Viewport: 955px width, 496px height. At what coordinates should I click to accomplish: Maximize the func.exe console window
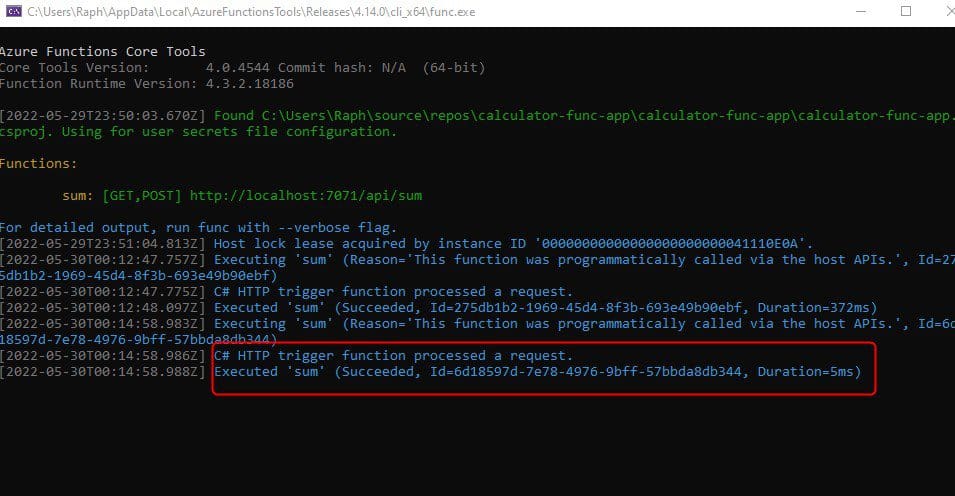point(906,12)
